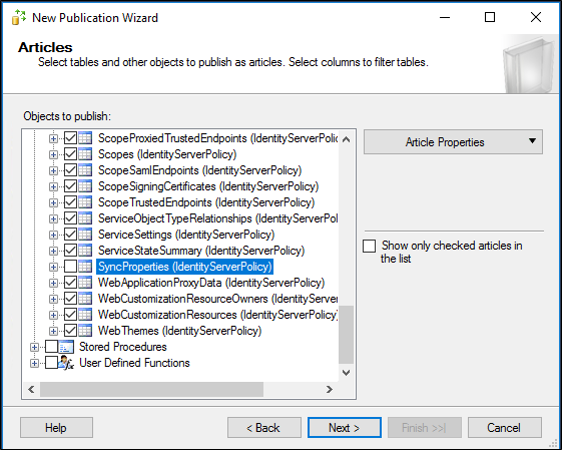Expand the WebThemes table node
562x450 pixels.
click(x=53, y=331)
